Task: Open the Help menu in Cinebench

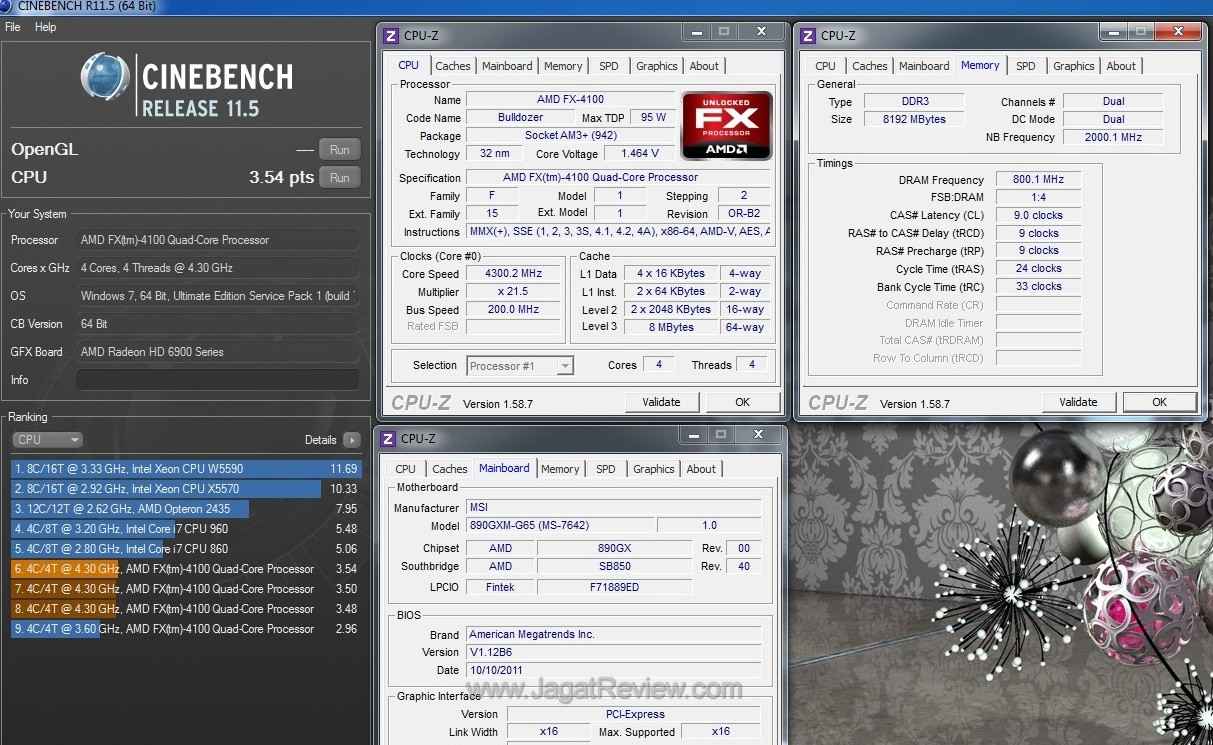Action: click(x=46, y=27)
